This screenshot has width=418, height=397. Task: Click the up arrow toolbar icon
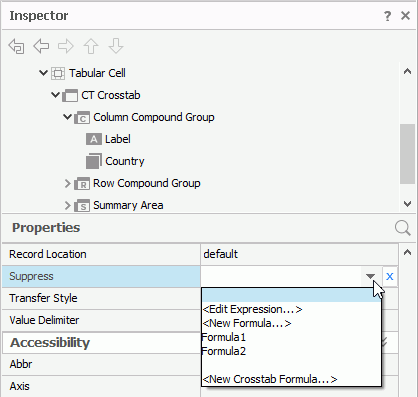(x=91, y=46)
